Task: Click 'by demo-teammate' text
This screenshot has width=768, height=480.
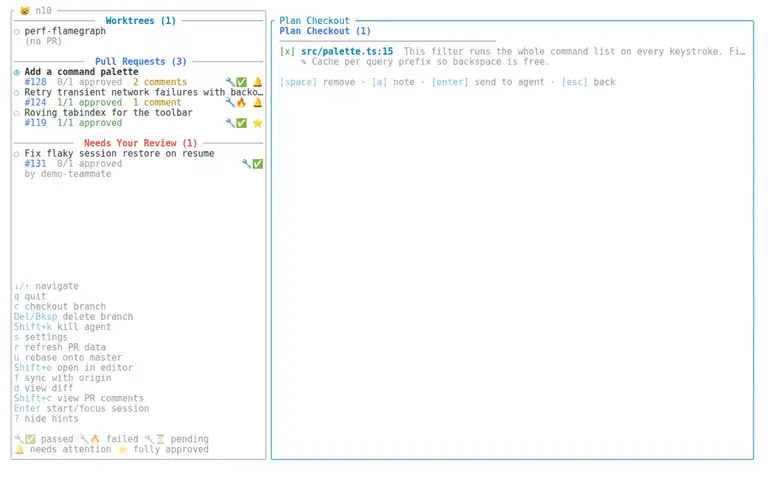Action: point(68,174)
